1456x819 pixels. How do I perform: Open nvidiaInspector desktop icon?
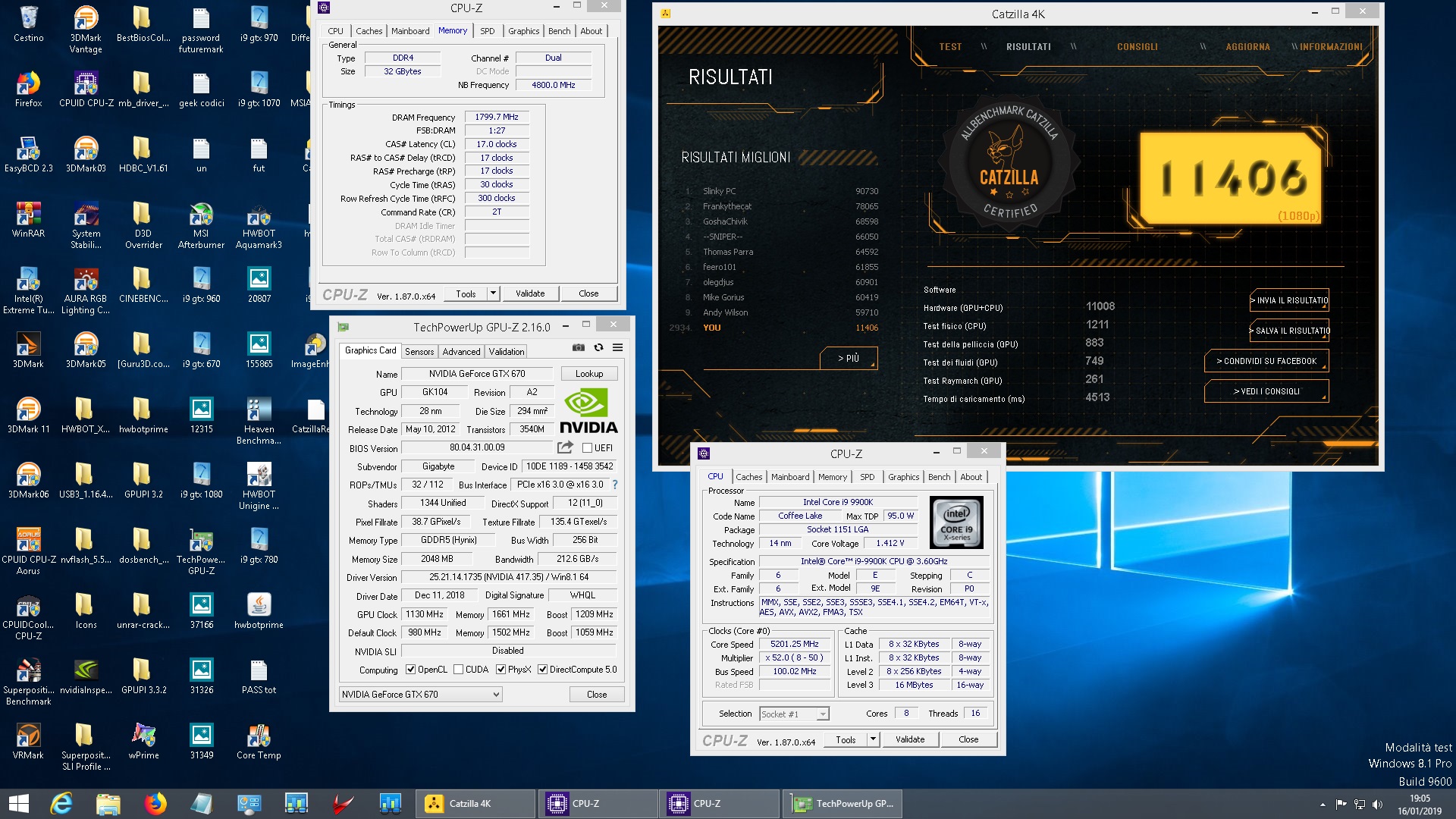coord(86,676)
